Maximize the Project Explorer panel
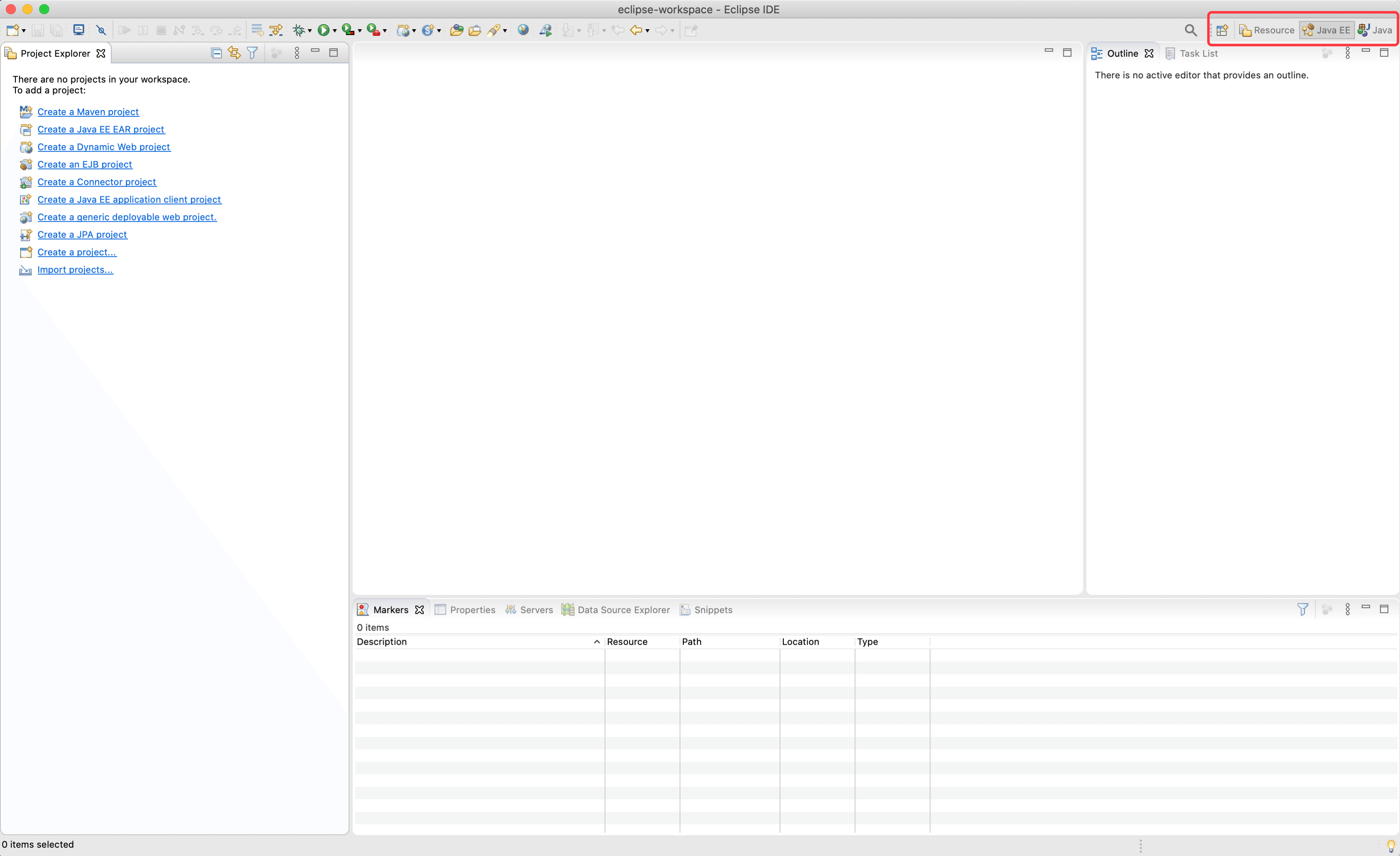Image resolution: width=1400 pixels, height=856 pixels. click(x=333, y=52)
